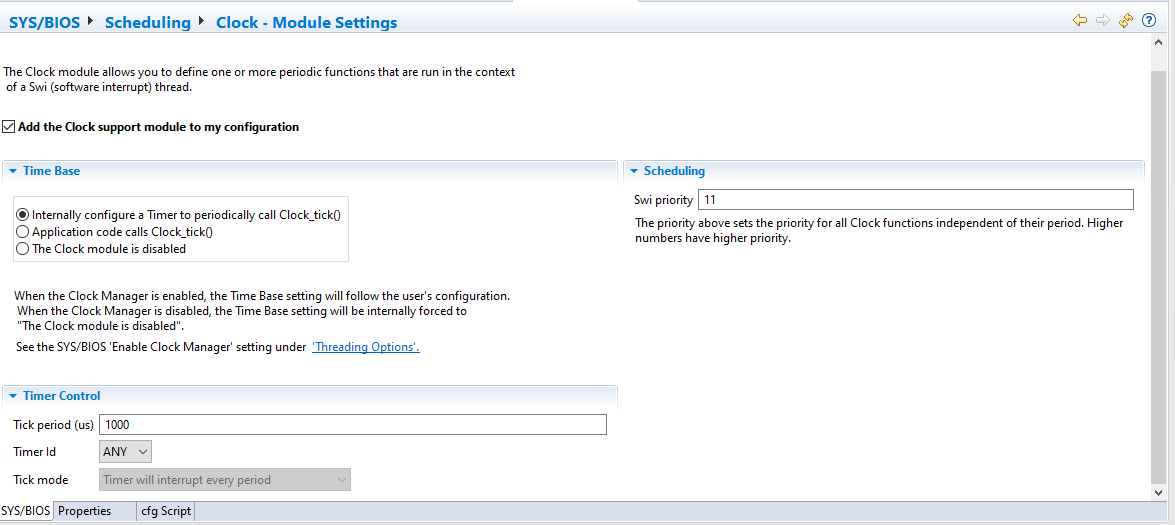Select Internally configure a Timer radio option
This screenshot has width=1175, height=525.
pyautogui.click(x=23, y=215)
